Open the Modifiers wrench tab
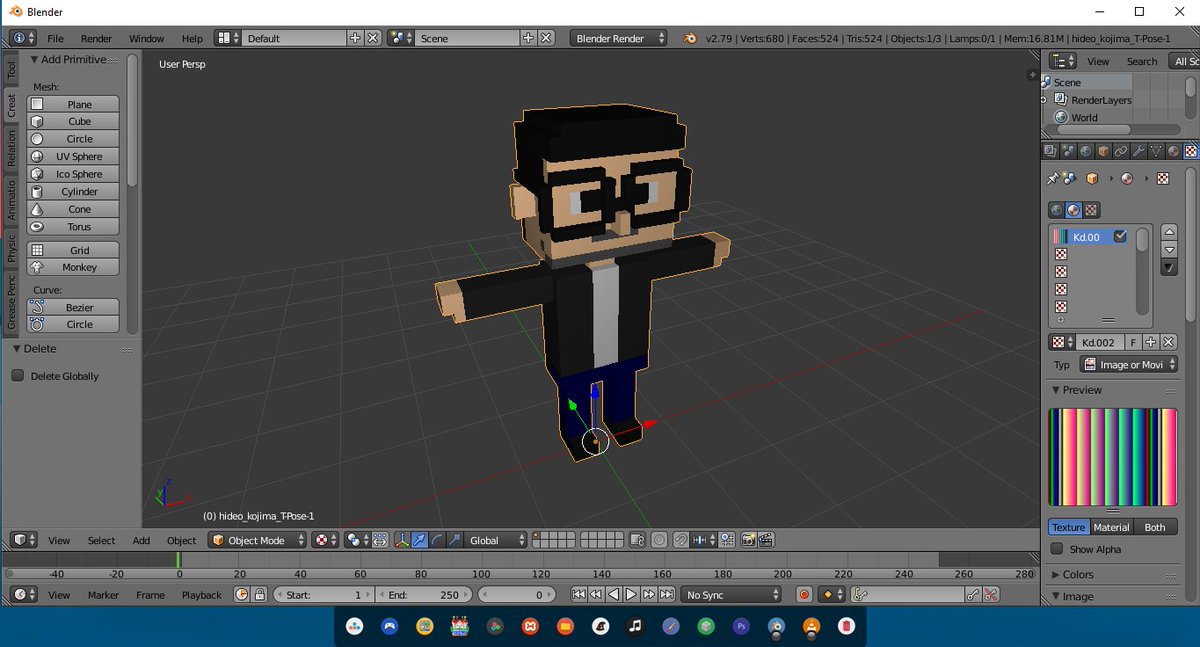1200x647 pixels. click(1139, 151)
